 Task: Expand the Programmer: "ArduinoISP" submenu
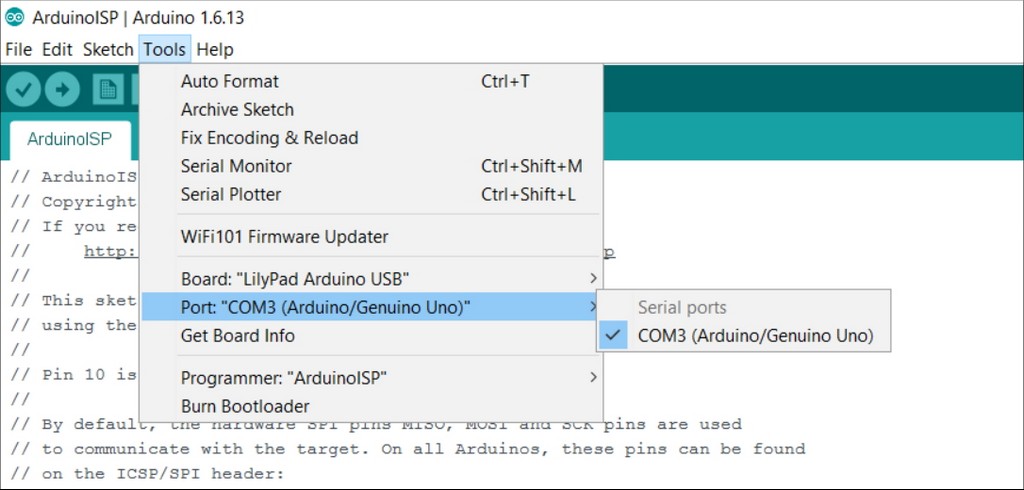371,378
